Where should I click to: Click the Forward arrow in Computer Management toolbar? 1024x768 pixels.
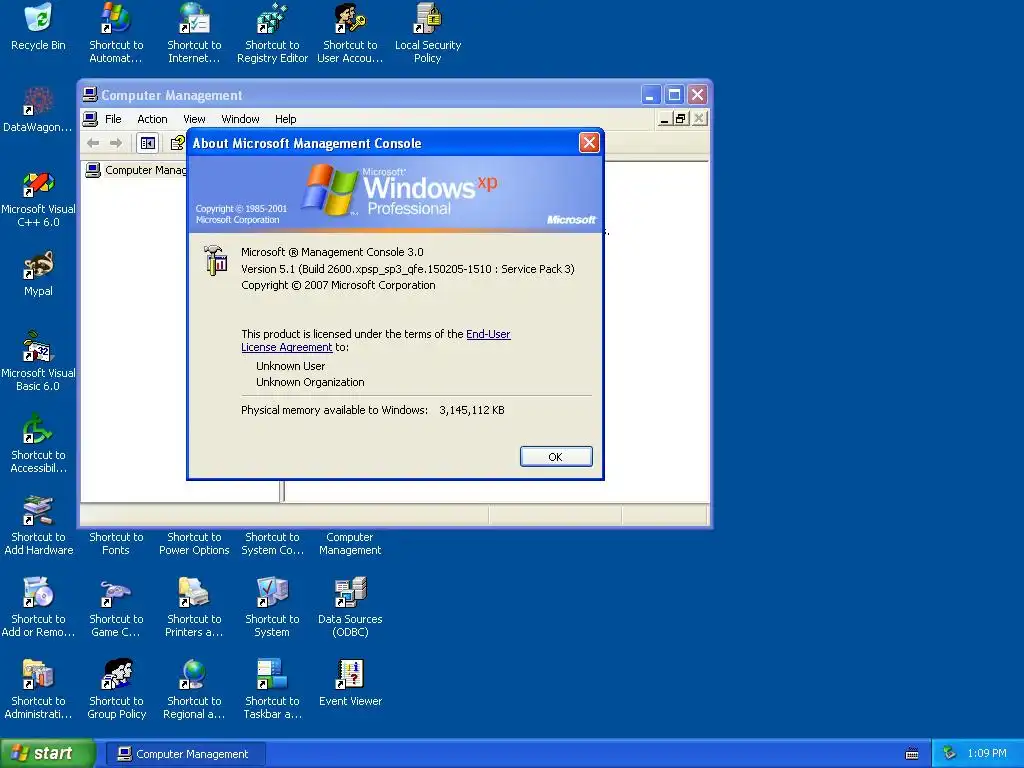(116, 143)
